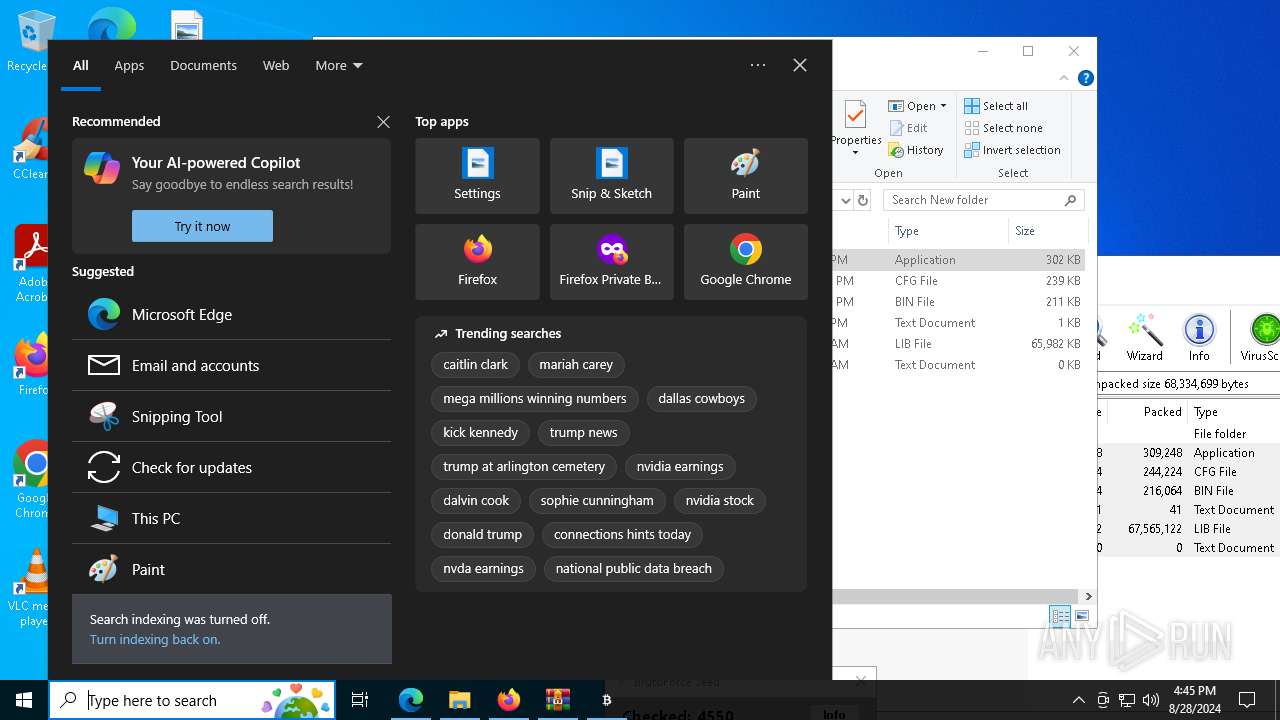This screenshot has height=720, width=1280.
Task: Switch to Apps search tab
Action: tap(129, 65)
